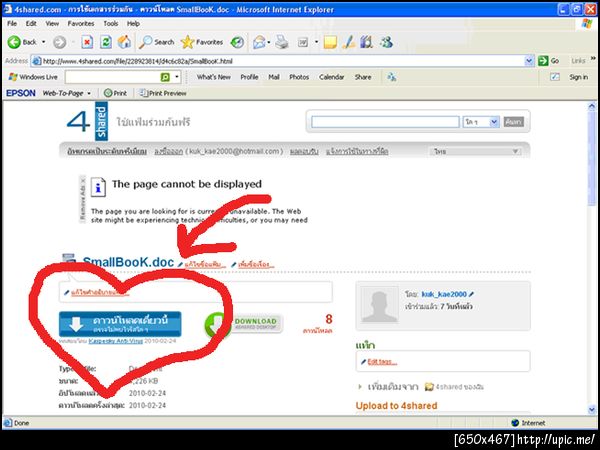Image resolution: width=600 pixels, height=450 pixels.
Task: Click the green DOWNLOAD desktop button
Action: [244, 324]
